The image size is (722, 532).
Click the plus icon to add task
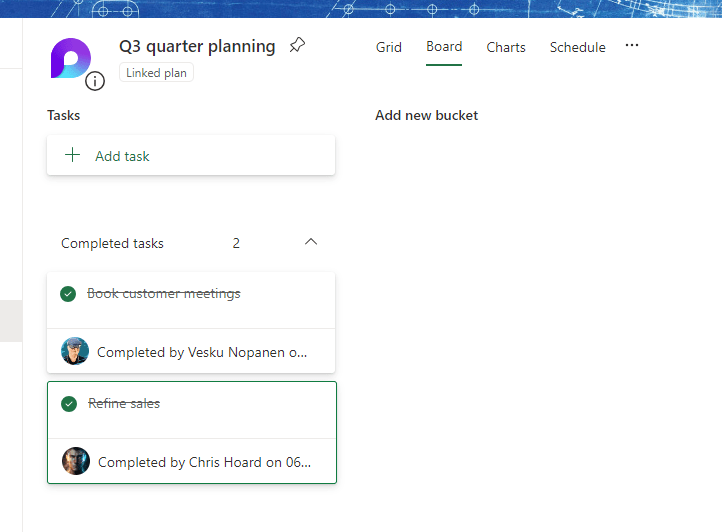tap(72, 156)
